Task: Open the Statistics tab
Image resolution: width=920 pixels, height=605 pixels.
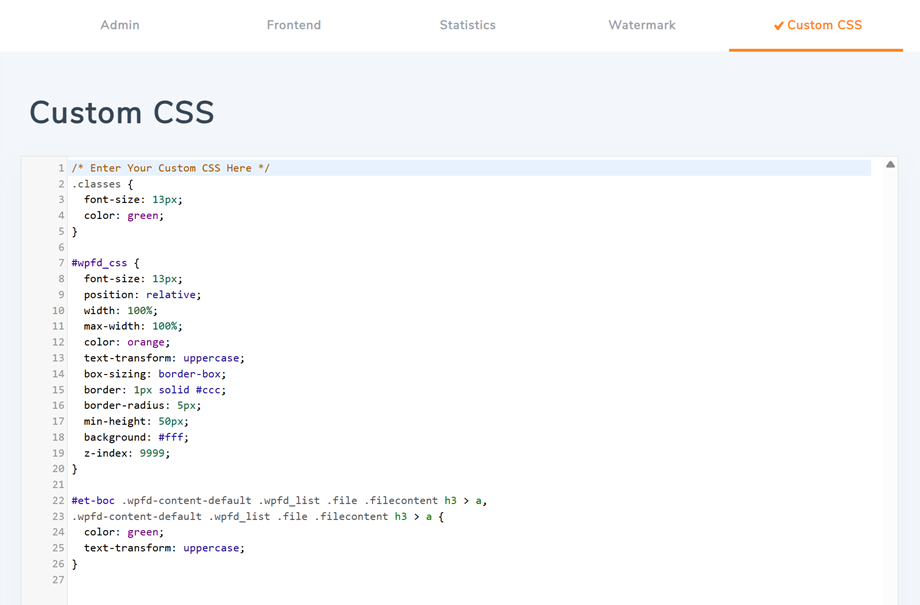Action: pos(468,25)
